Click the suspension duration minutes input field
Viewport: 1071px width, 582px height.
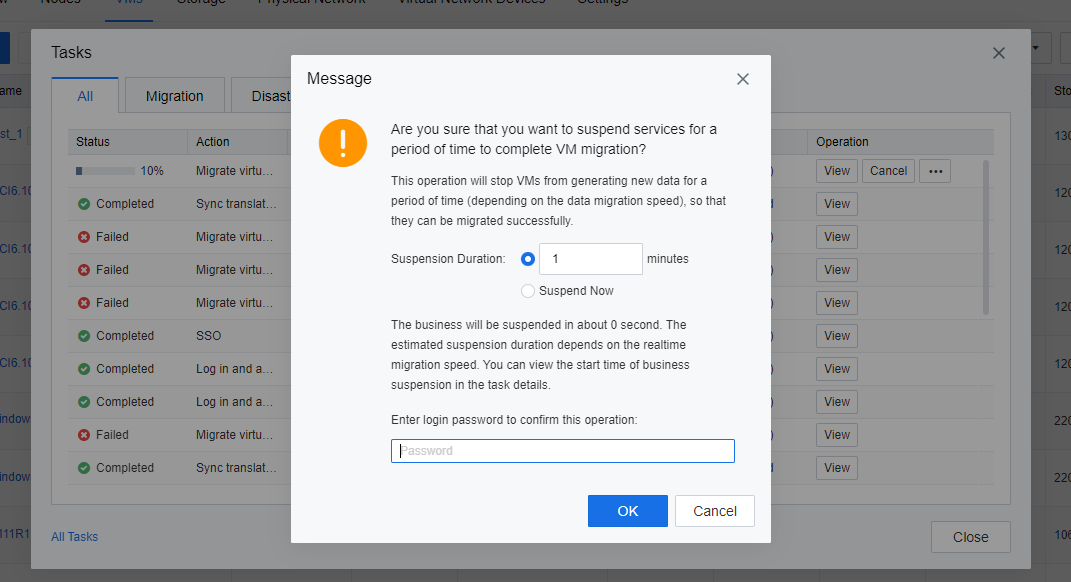coord(591,259)
